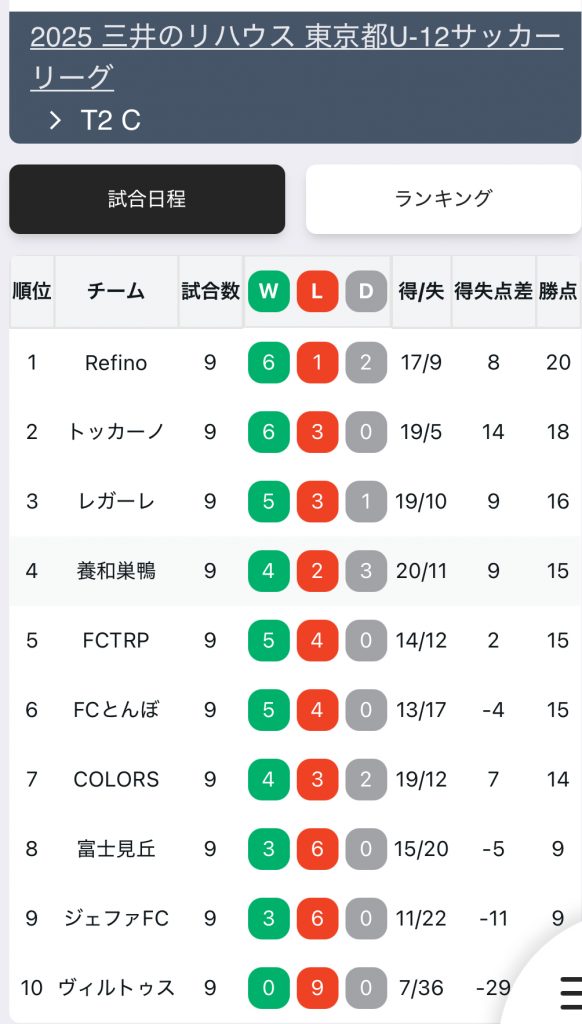Click the 試合数 column header

[x=210, y=291]
